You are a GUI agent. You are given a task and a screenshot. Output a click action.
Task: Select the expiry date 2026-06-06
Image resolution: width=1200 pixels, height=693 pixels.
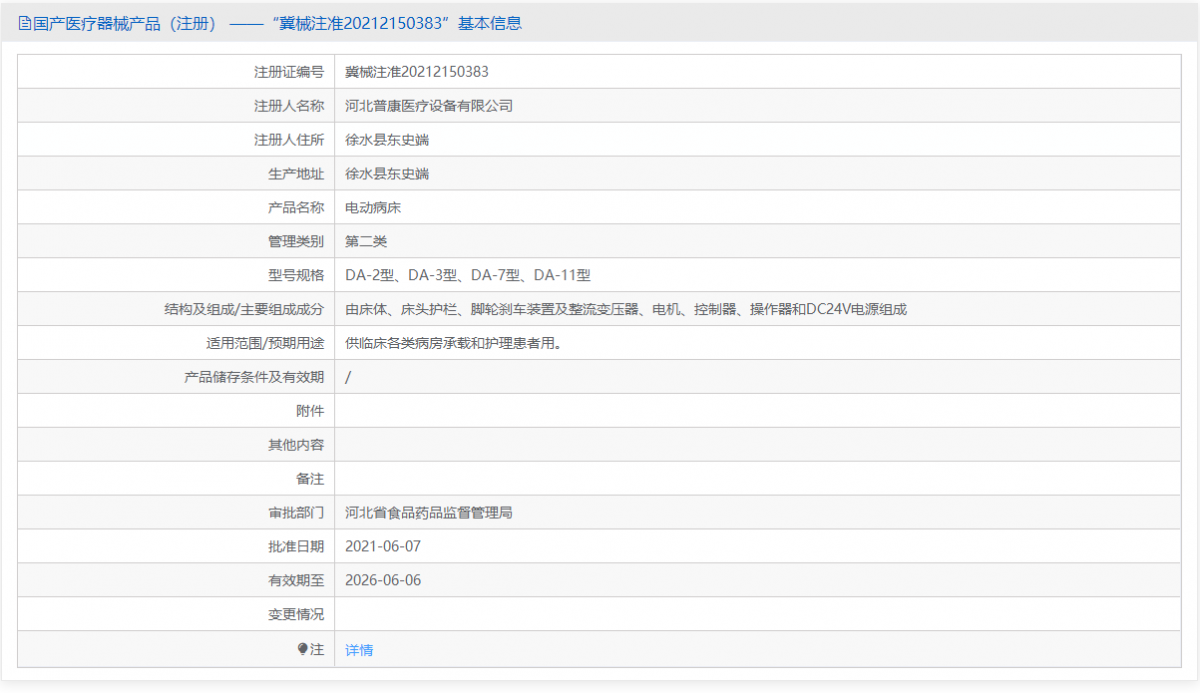[x=383, y=581]
